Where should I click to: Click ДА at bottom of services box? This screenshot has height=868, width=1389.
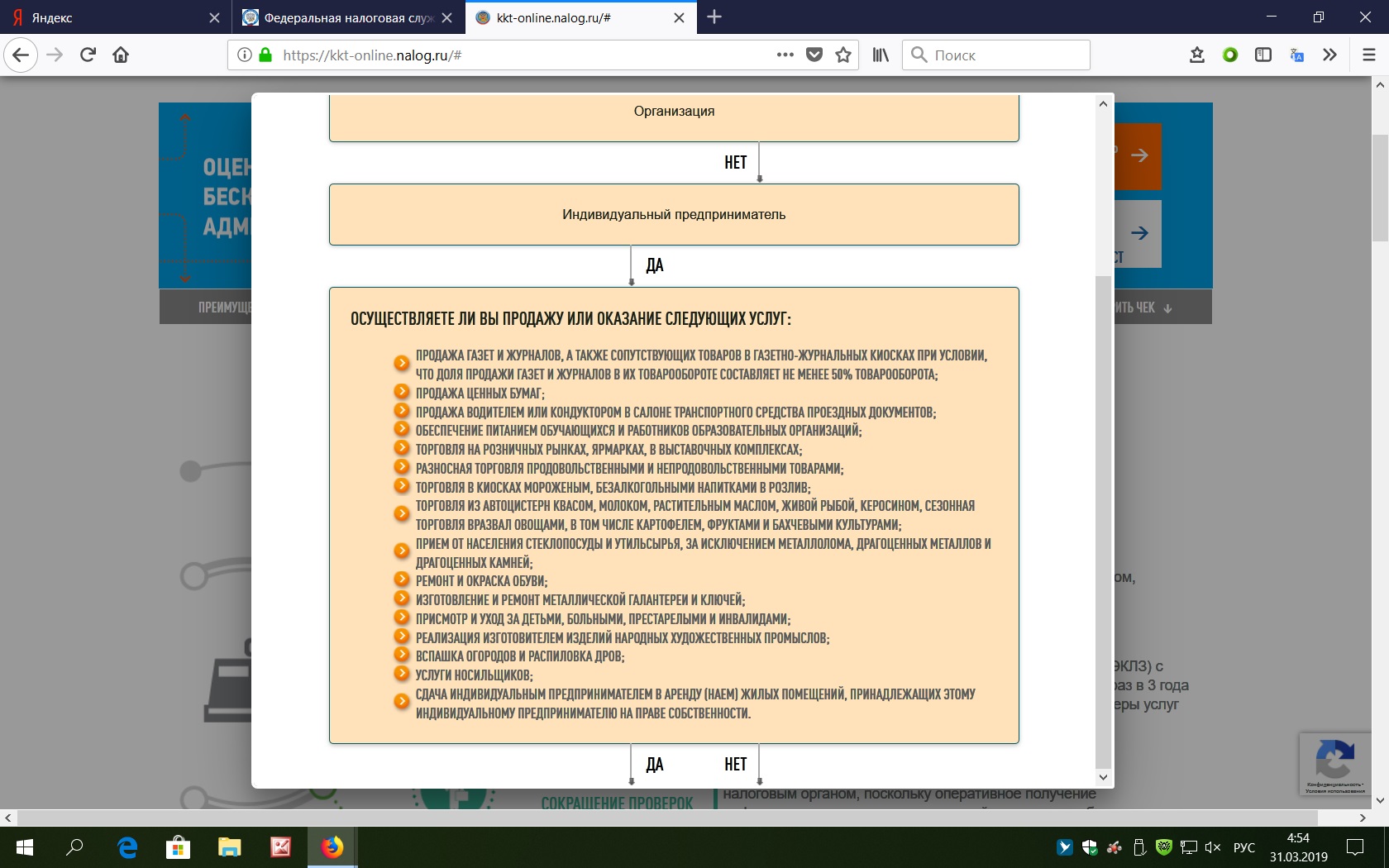[x=655, y=765]
